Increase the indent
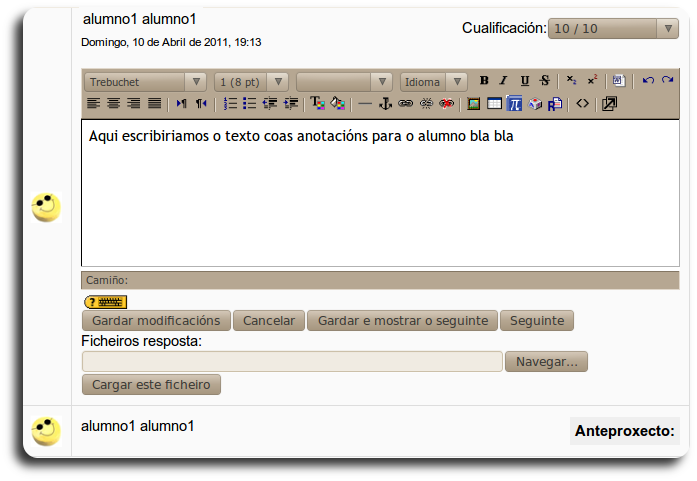 coord(291,104)
